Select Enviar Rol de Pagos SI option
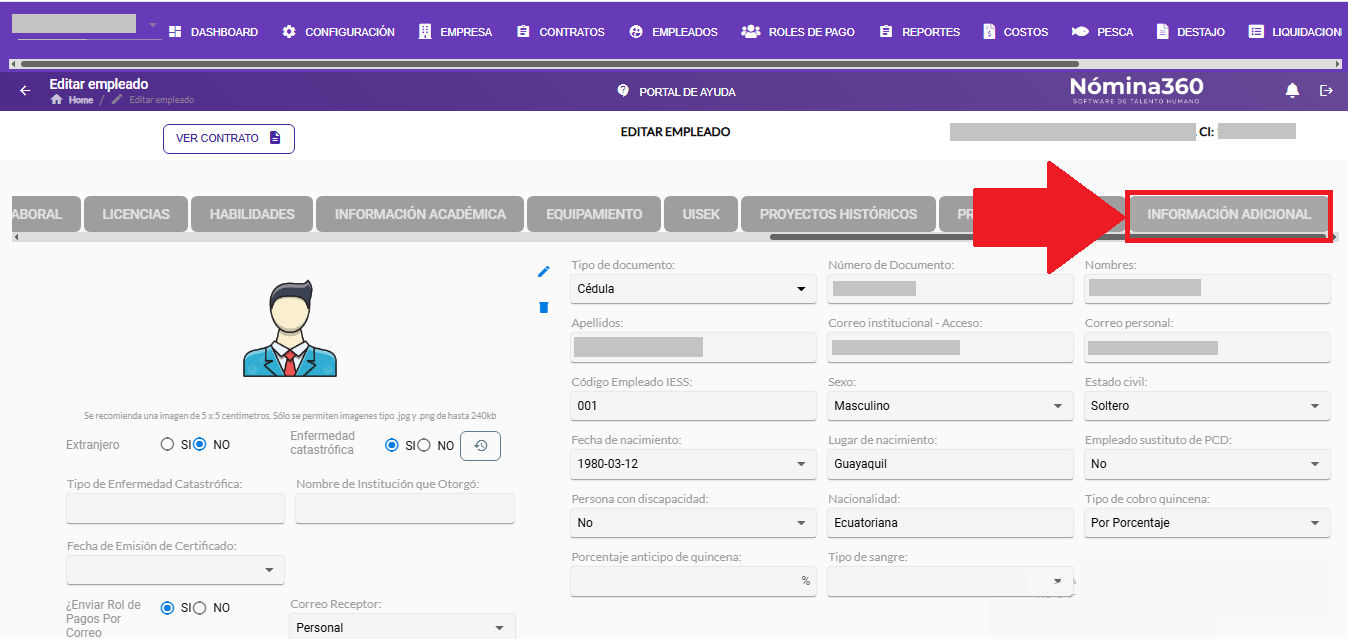 pos(167,608)
